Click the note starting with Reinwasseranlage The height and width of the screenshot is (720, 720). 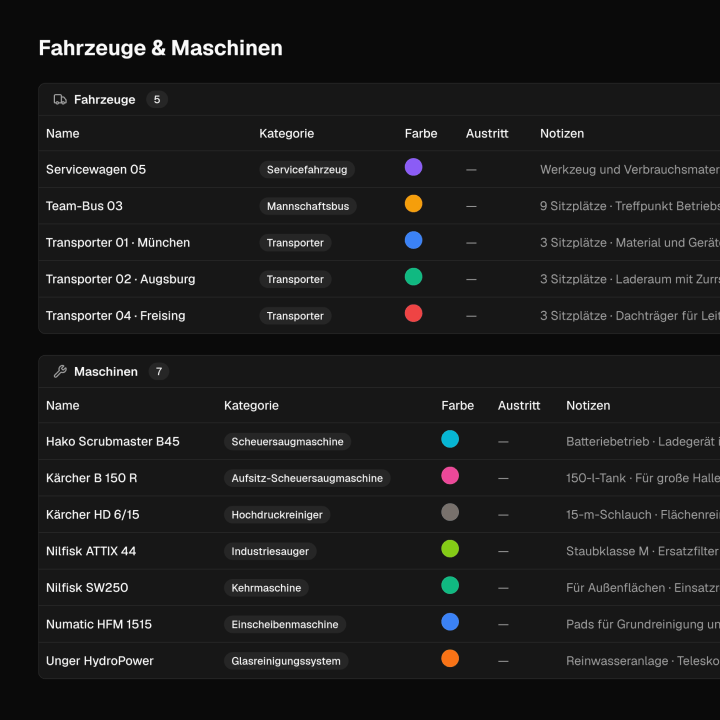tap(643, 661)
